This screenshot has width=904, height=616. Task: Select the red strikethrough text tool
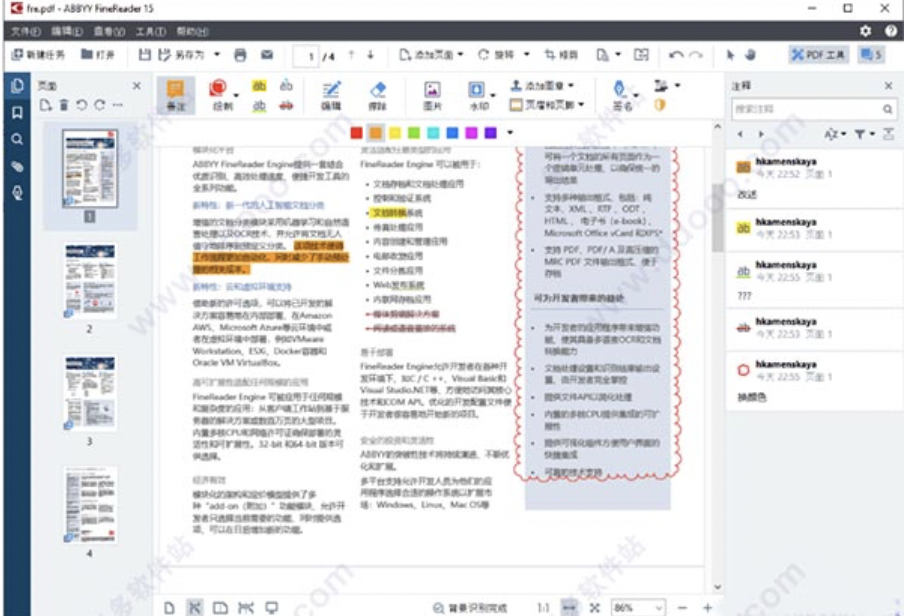pyautogui.click(x=286, y=106)
